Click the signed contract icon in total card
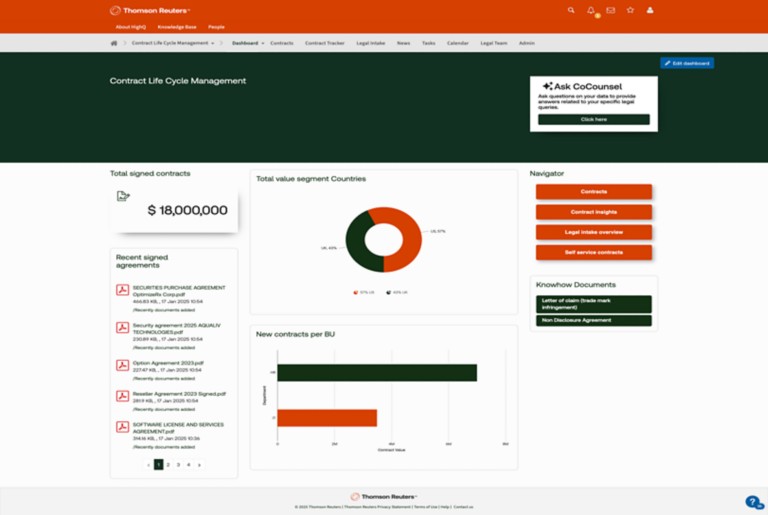This screenshot has height=515, width=768. 123,196
